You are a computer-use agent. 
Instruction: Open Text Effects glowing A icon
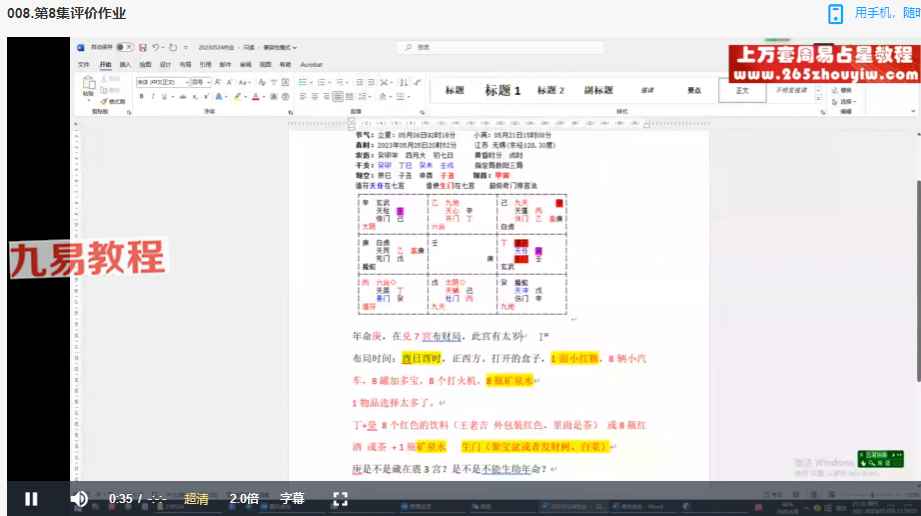point(219,96)
